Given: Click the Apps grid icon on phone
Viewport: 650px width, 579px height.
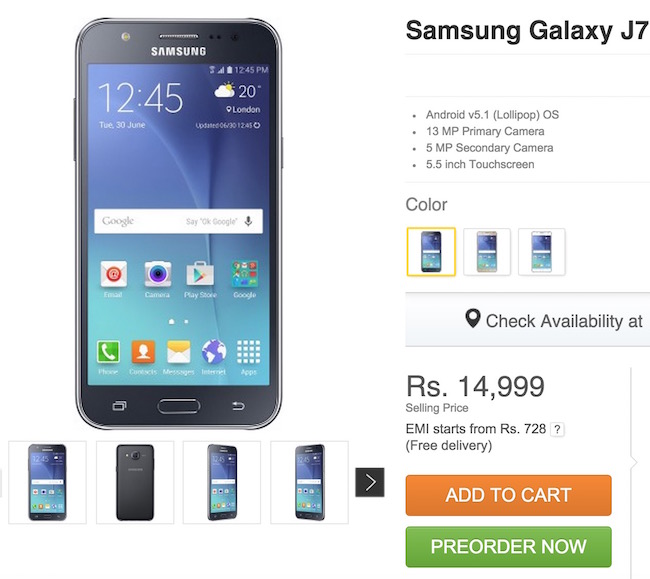Looking at the screenshot, I should tap(249, 352).
